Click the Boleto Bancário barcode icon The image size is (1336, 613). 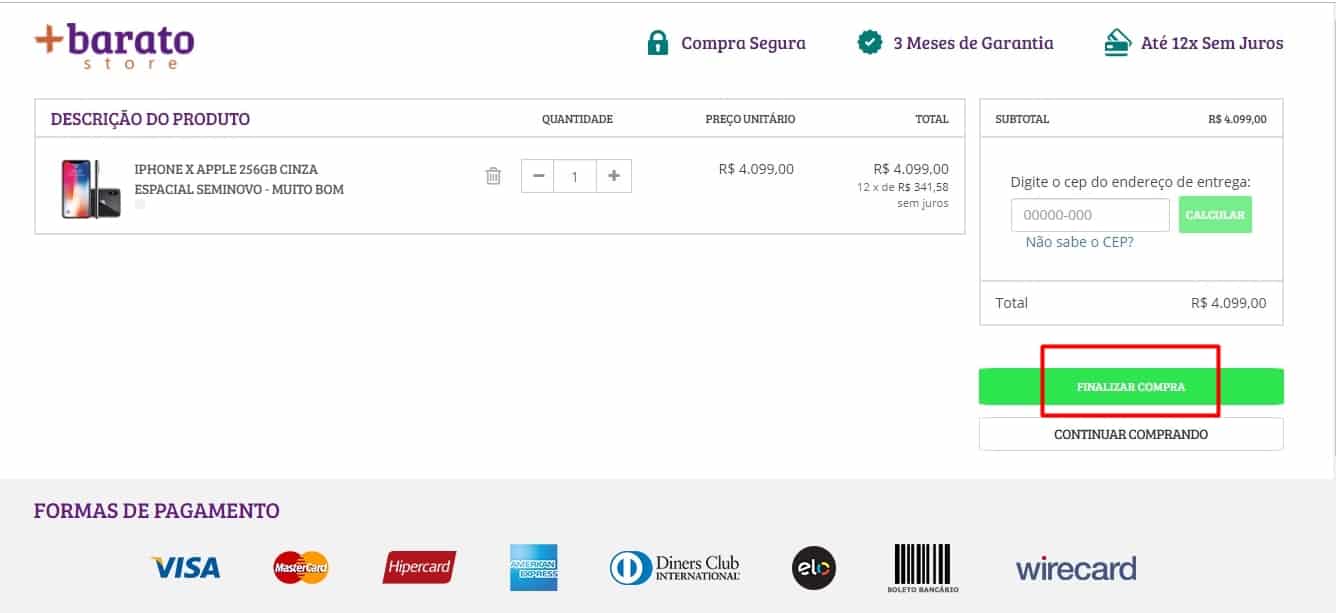pos(922,568)
